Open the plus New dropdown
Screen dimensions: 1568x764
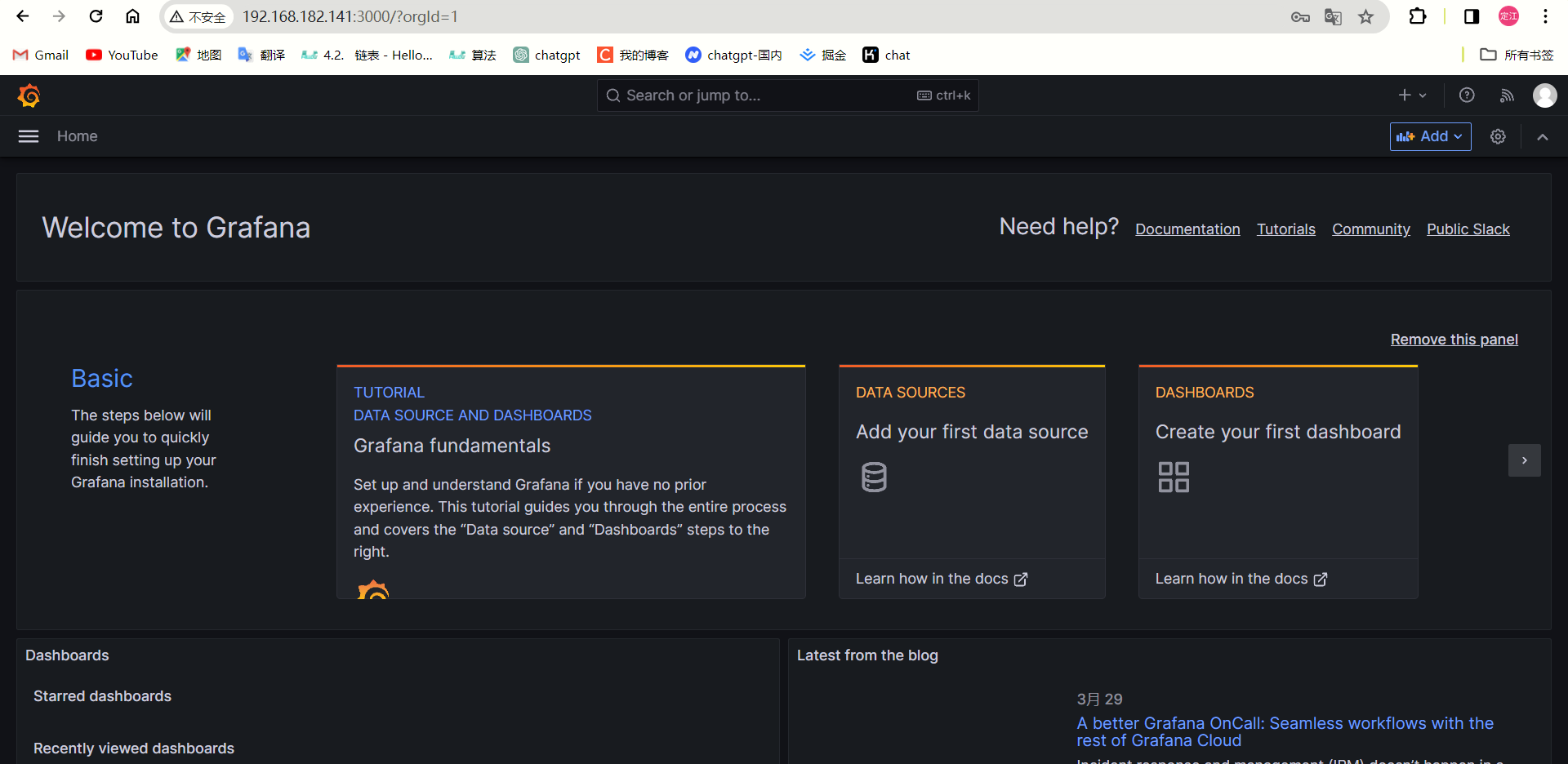coord(1412,95)
